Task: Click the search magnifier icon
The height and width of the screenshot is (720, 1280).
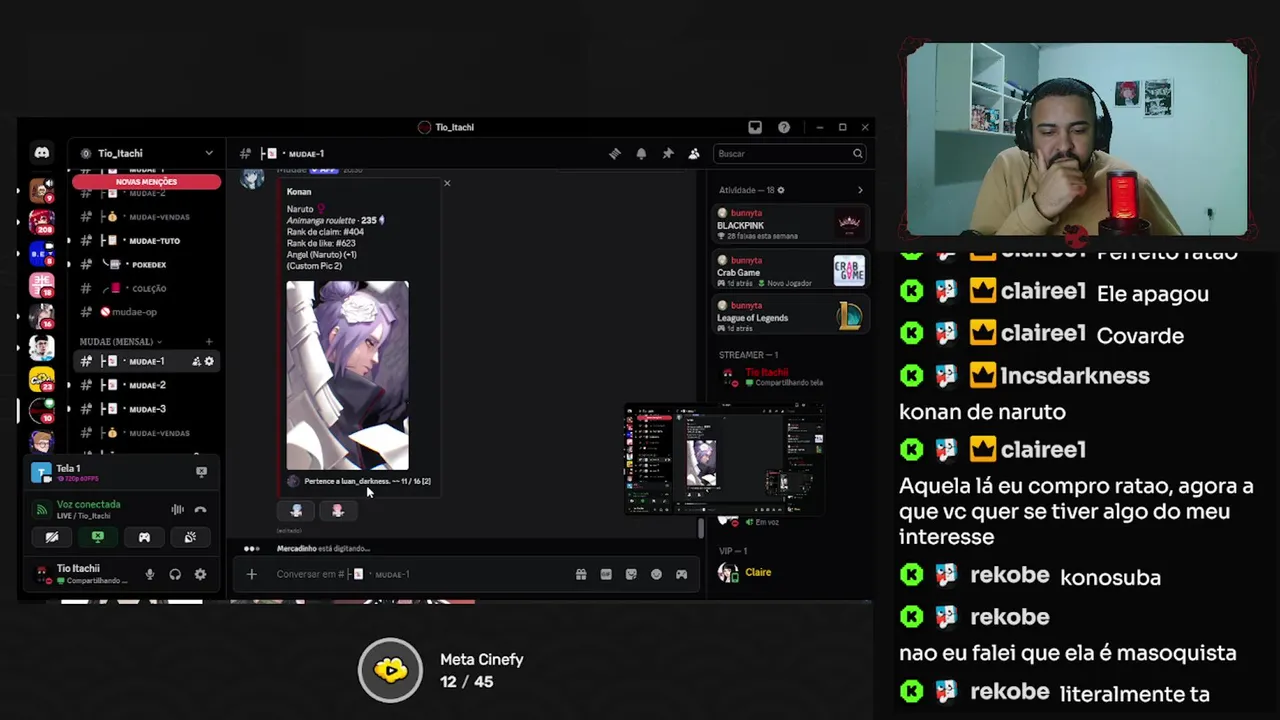Action: tap(857, 153)
